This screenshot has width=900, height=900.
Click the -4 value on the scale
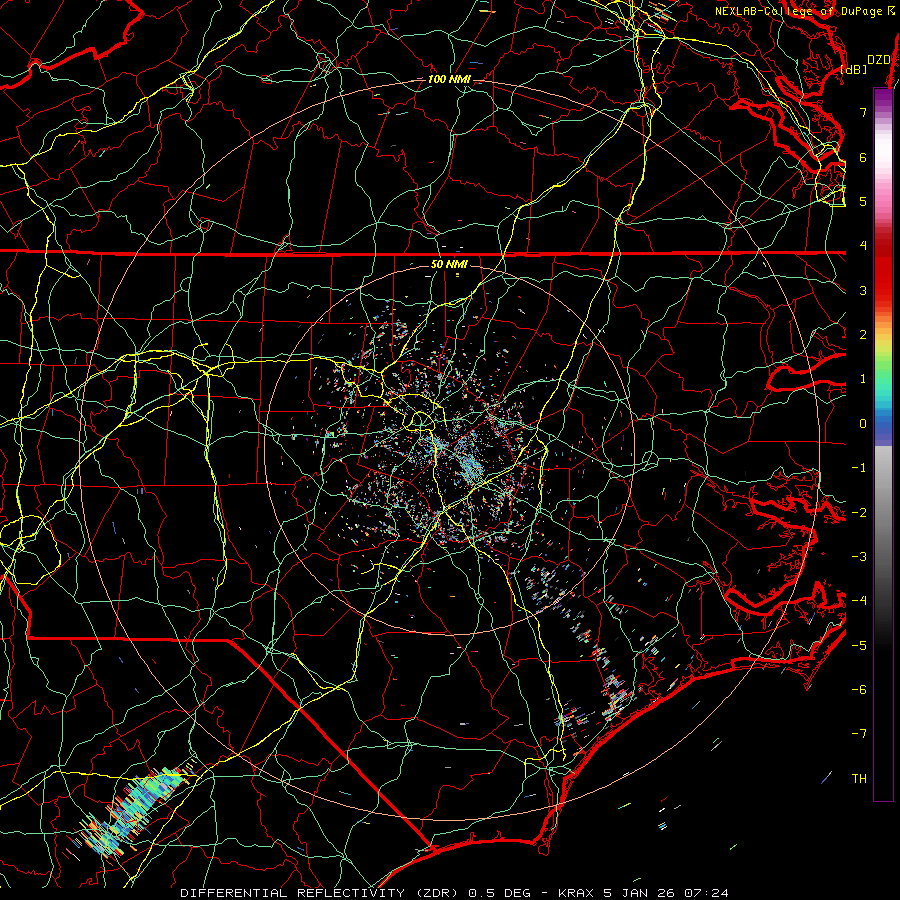coord(859,601)
